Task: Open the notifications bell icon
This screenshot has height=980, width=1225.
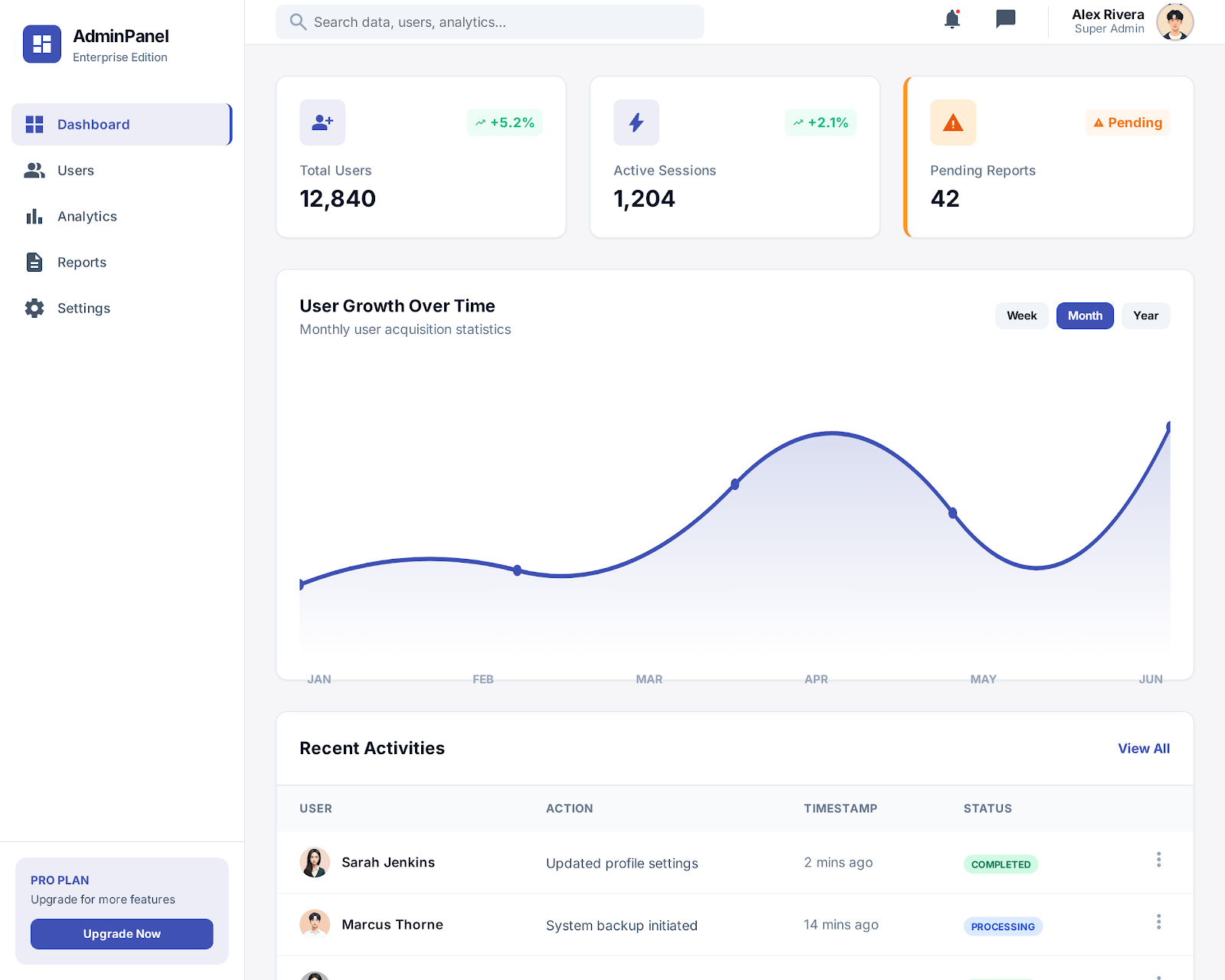Action: click(952, 19)
